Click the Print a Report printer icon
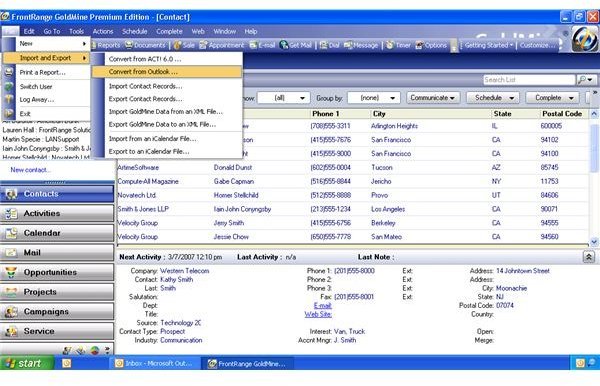The image size is (600, 386). click(x=9, y=72)
